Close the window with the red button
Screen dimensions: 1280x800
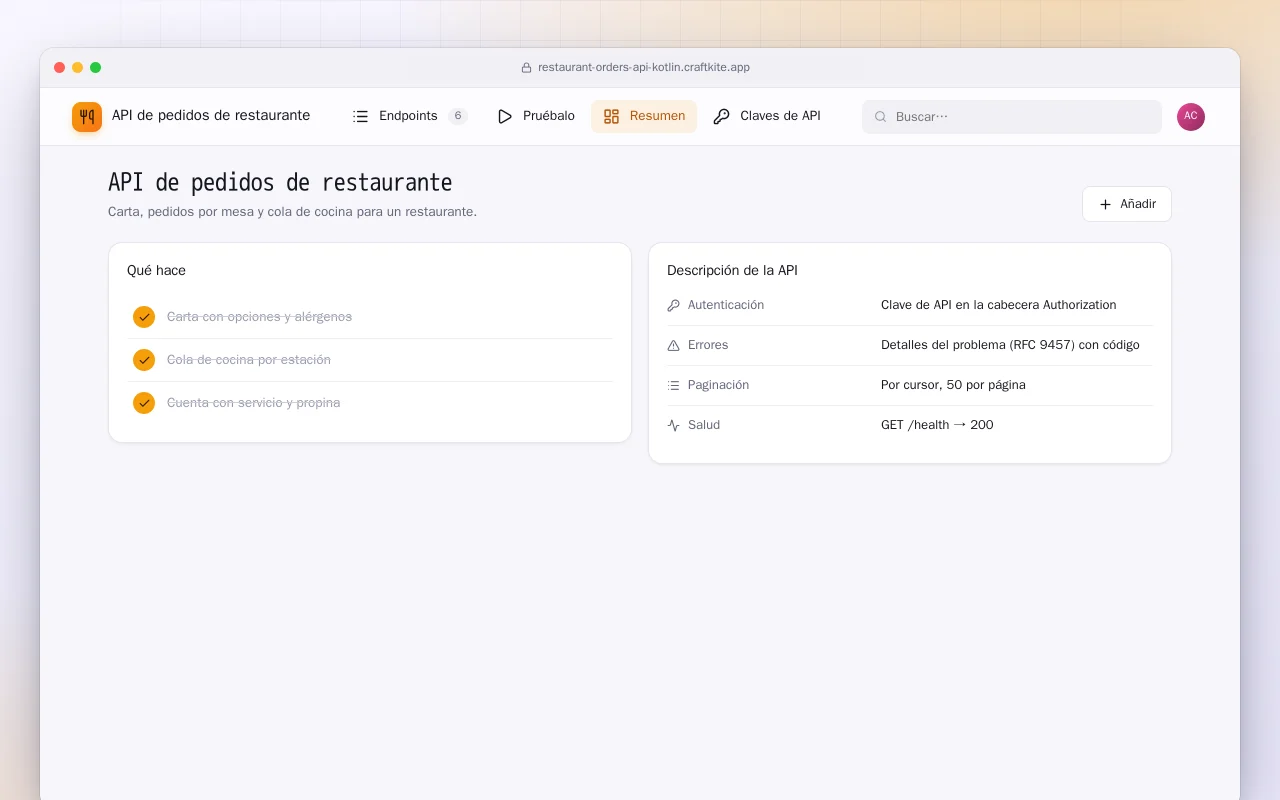tap(60, 68)
